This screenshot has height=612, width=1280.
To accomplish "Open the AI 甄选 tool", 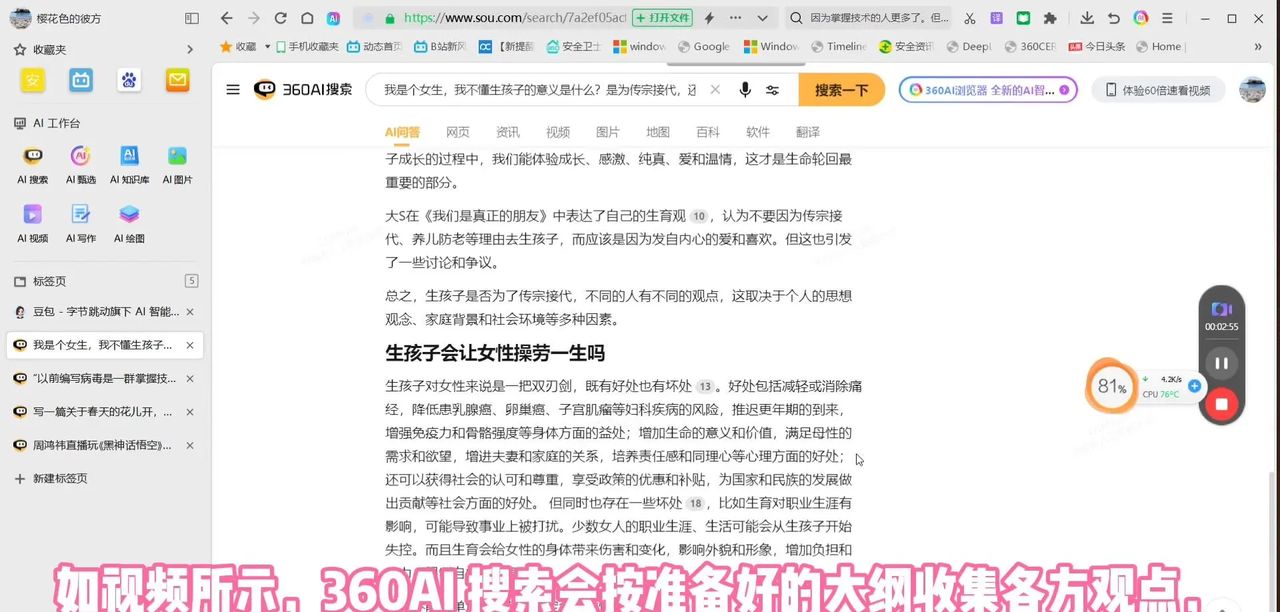I will click(81, 154).
